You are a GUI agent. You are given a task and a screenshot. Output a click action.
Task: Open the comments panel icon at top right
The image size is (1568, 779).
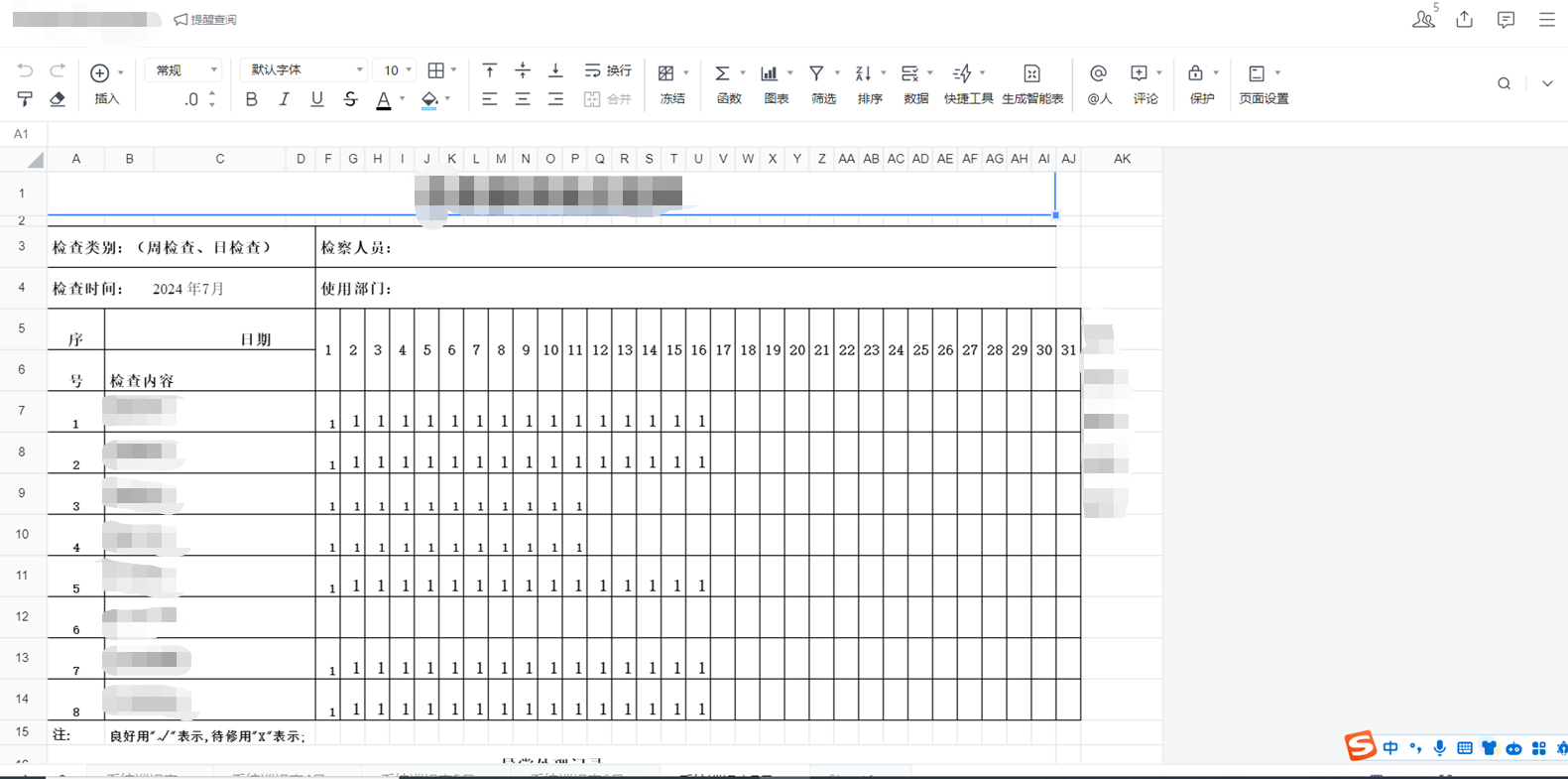1506,19
